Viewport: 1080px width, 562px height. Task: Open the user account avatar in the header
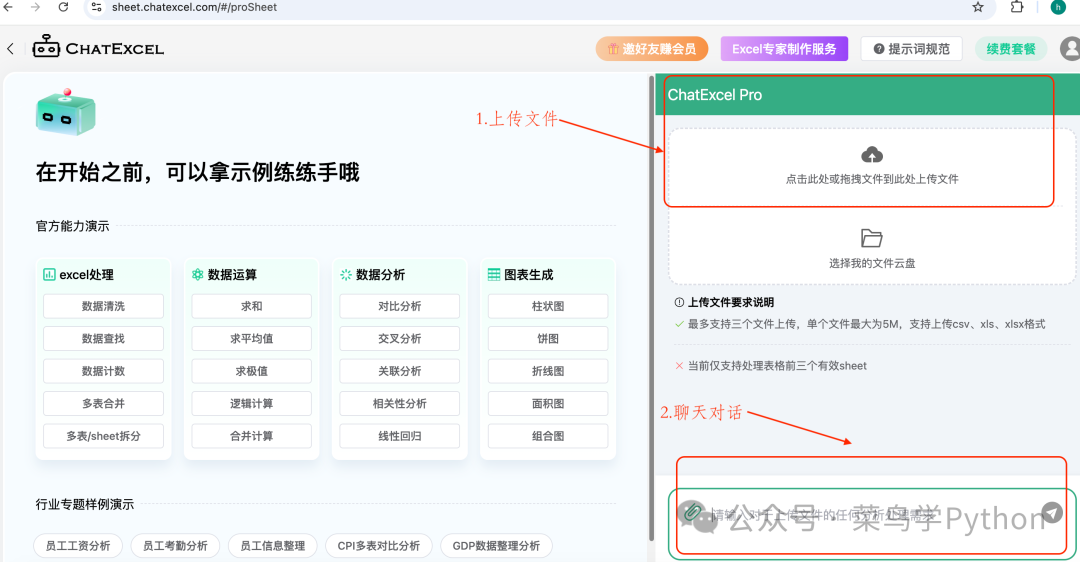tap(1070, 49)
